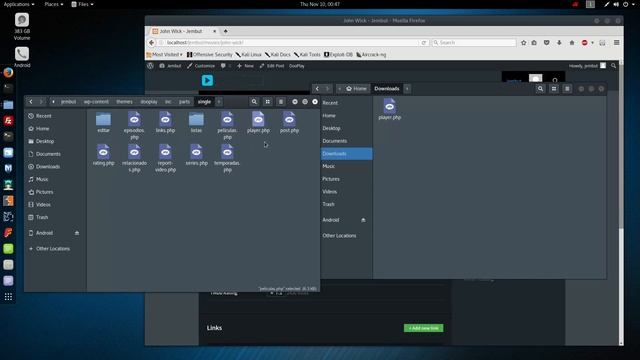The height and width of the screenshot is (360, 640).
Task: Go back in the Downloads window
Action: click(317, 89)
